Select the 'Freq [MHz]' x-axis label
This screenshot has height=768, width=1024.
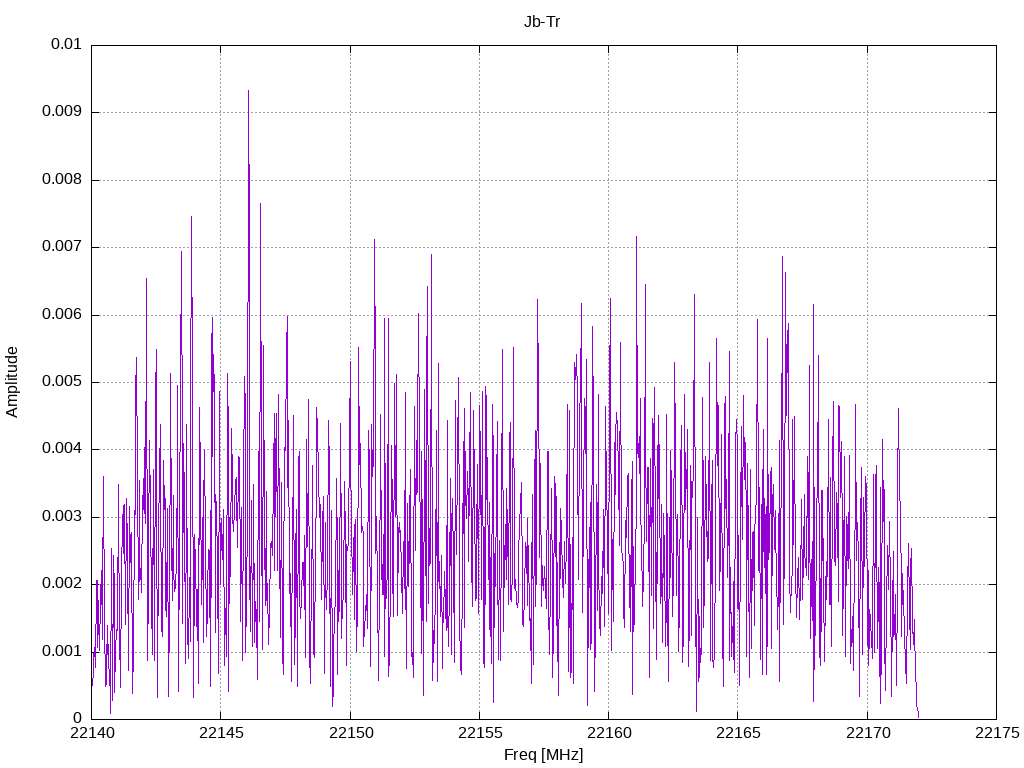pos(543,755)
